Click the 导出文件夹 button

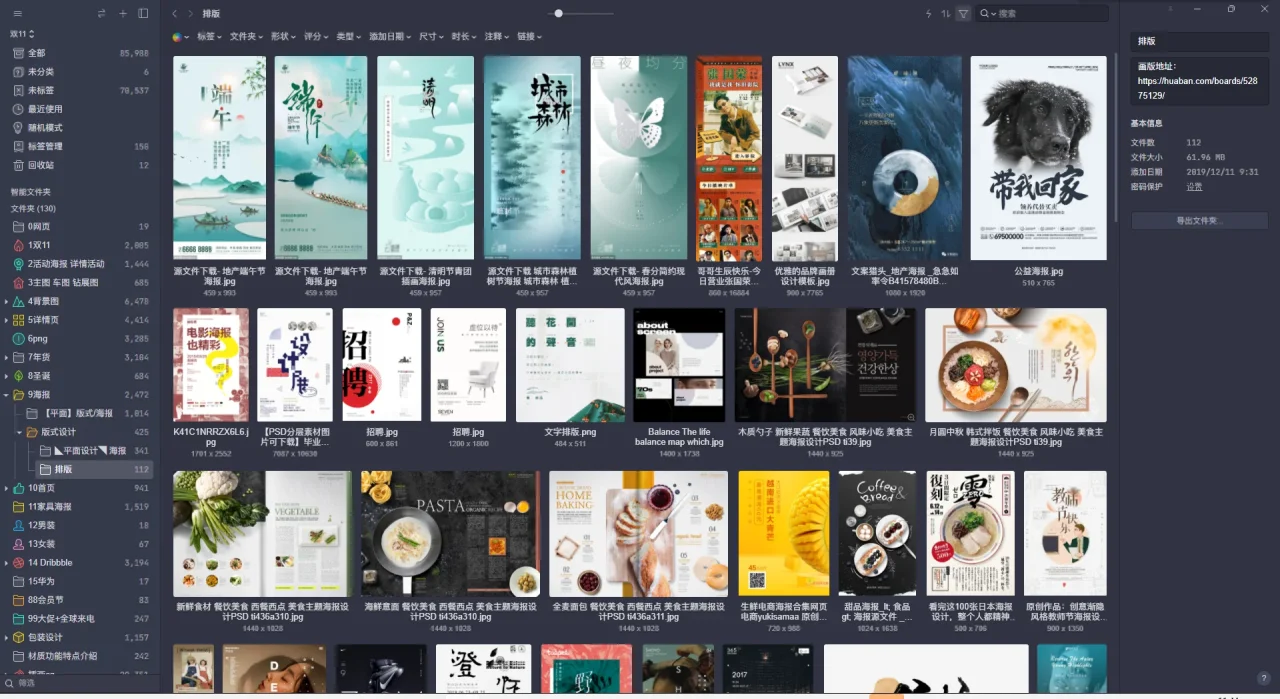pos(1199,221)
